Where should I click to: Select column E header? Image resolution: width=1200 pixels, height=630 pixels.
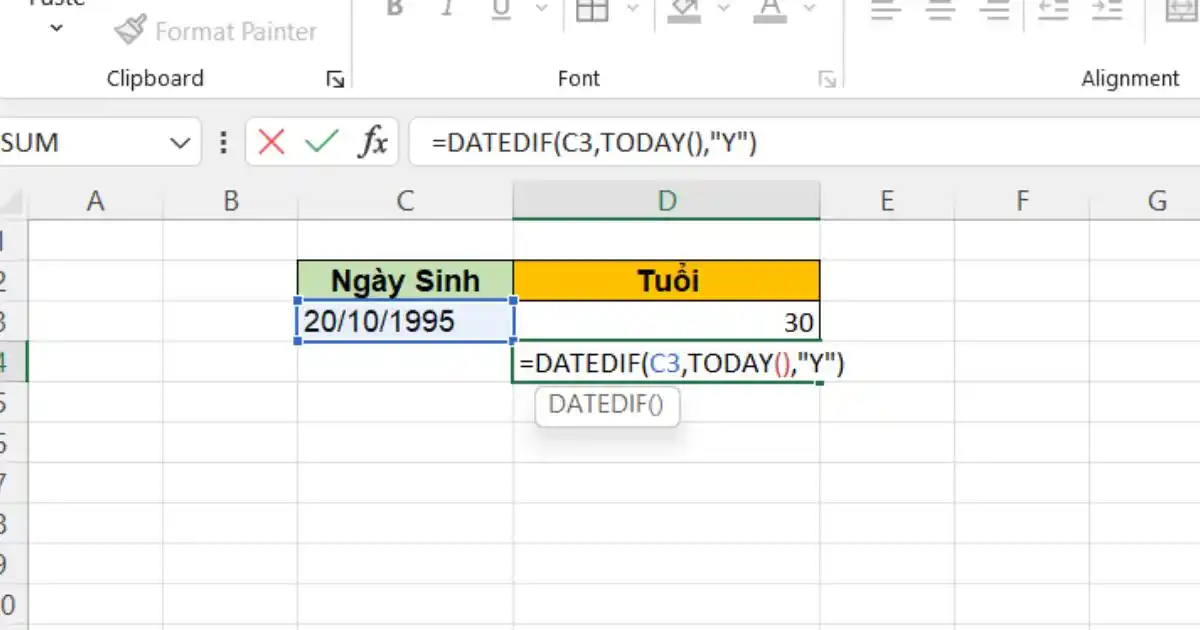887,201
